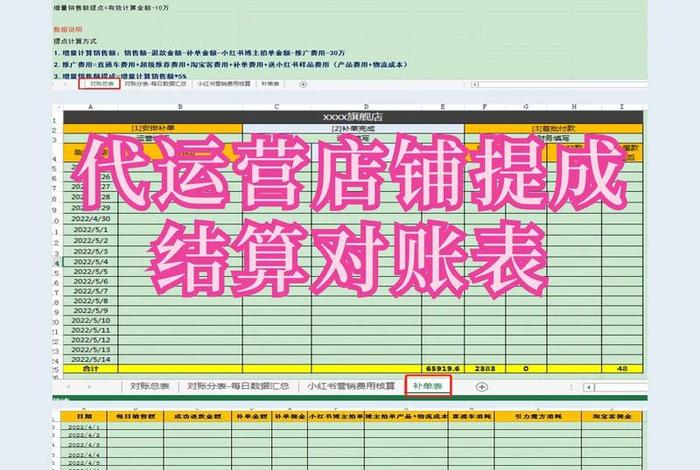Click the 补单佣金 column header

[289, 416]
